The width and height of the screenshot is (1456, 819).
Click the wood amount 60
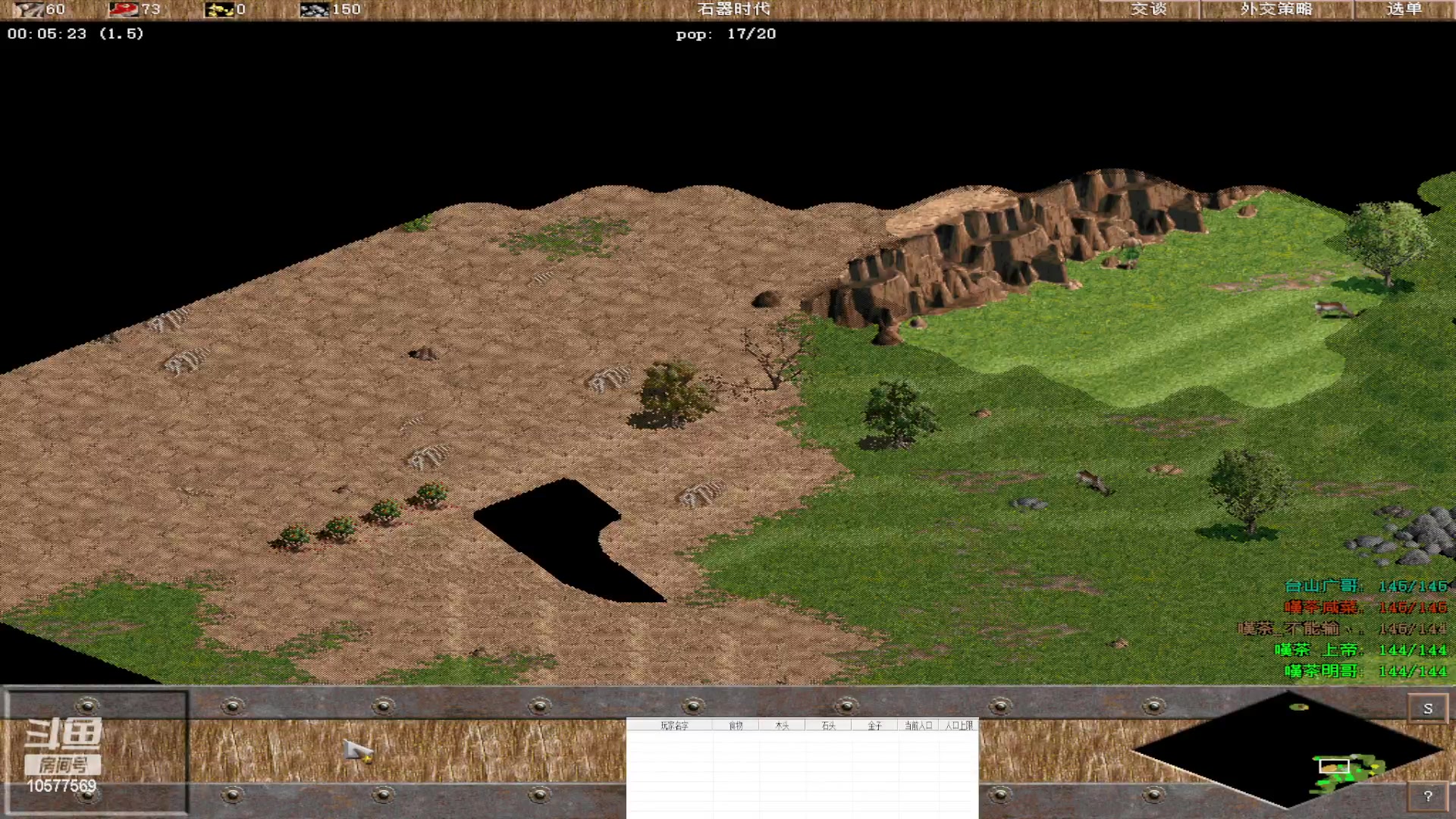tap(55, 9)
